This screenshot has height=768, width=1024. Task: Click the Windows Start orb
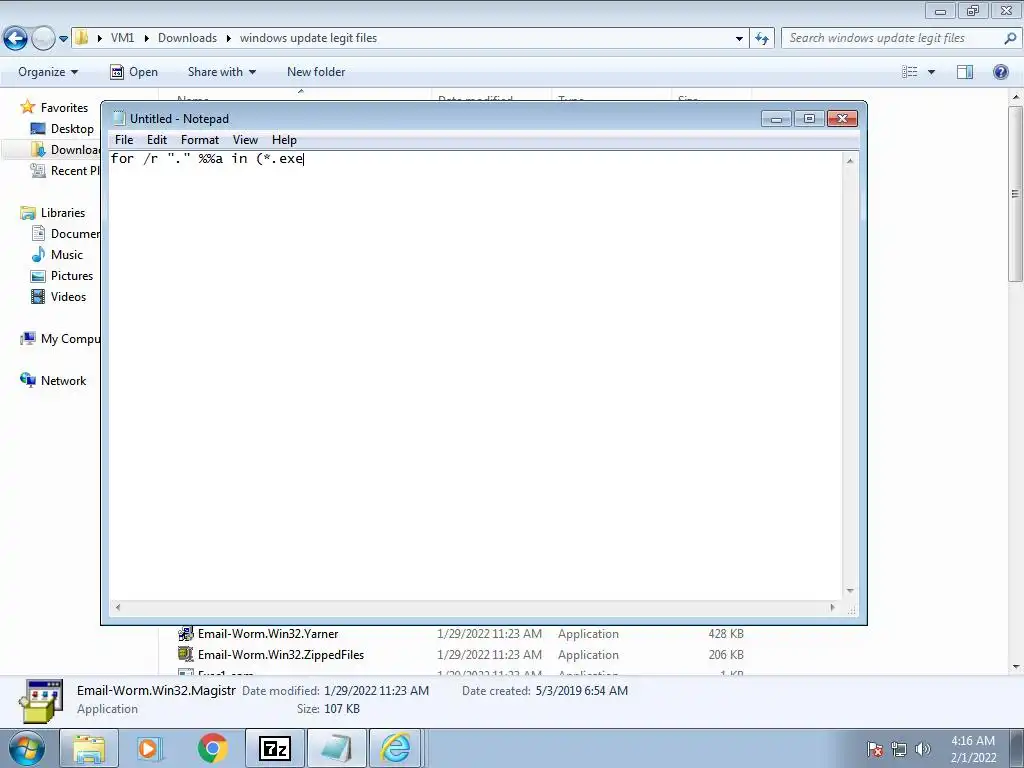click(26, 748)
